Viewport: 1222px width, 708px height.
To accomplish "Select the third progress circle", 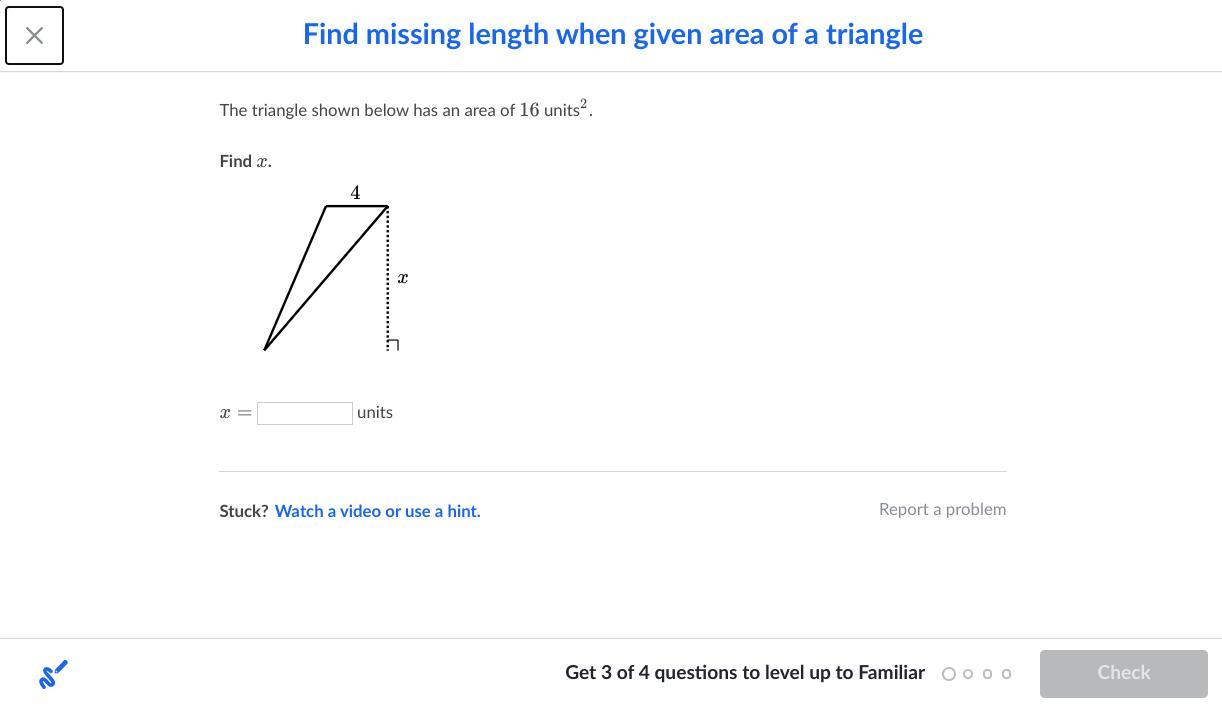I will pyautogui.click(x=987, y=674).
